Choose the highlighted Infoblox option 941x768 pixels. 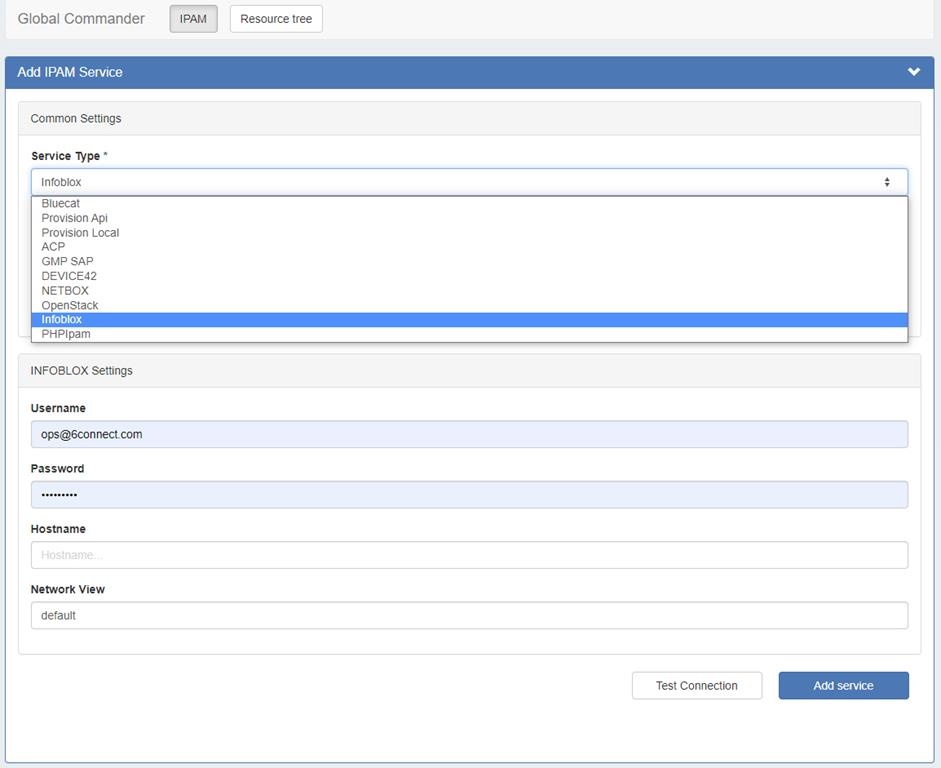pos(62,320)
